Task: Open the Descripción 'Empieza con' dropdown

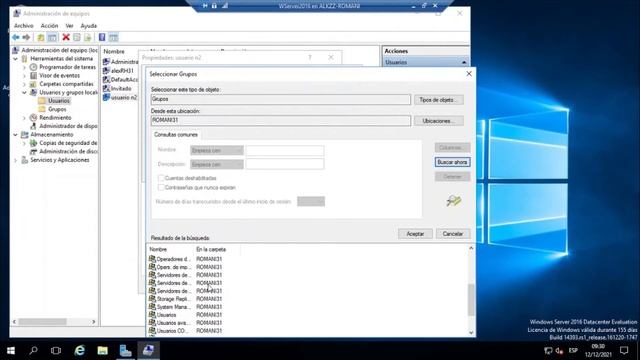Action: 217,164
